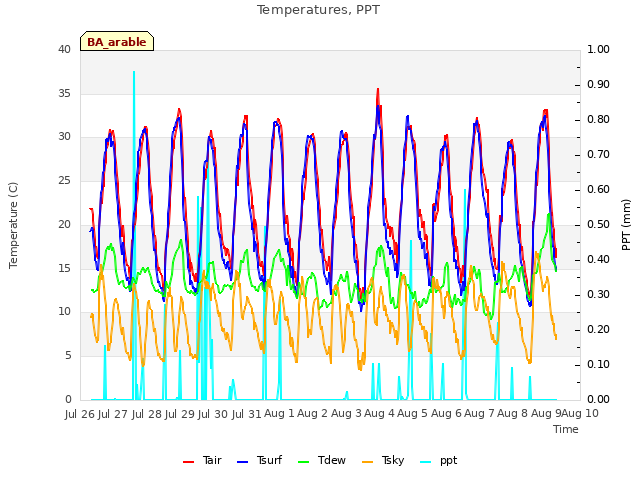Click the ppt legend label
Viewport: 640px width, 480px height.
(449, 461)
